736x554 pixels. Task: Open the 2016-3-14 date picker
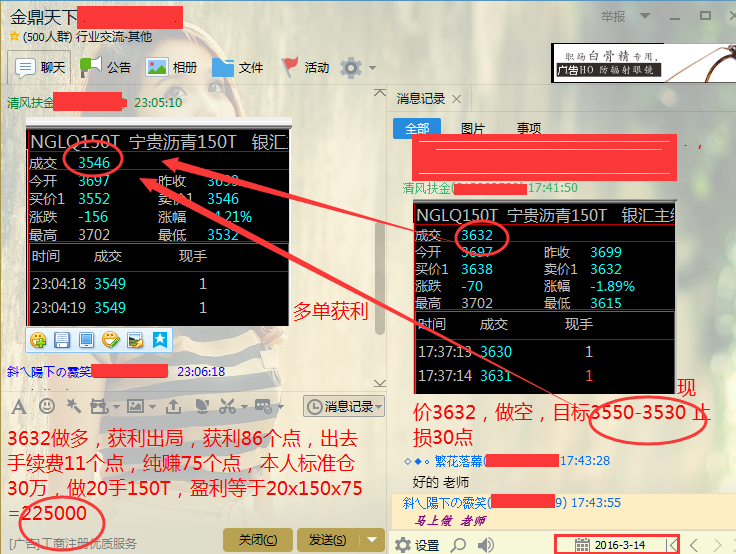[x=610, y=545]
